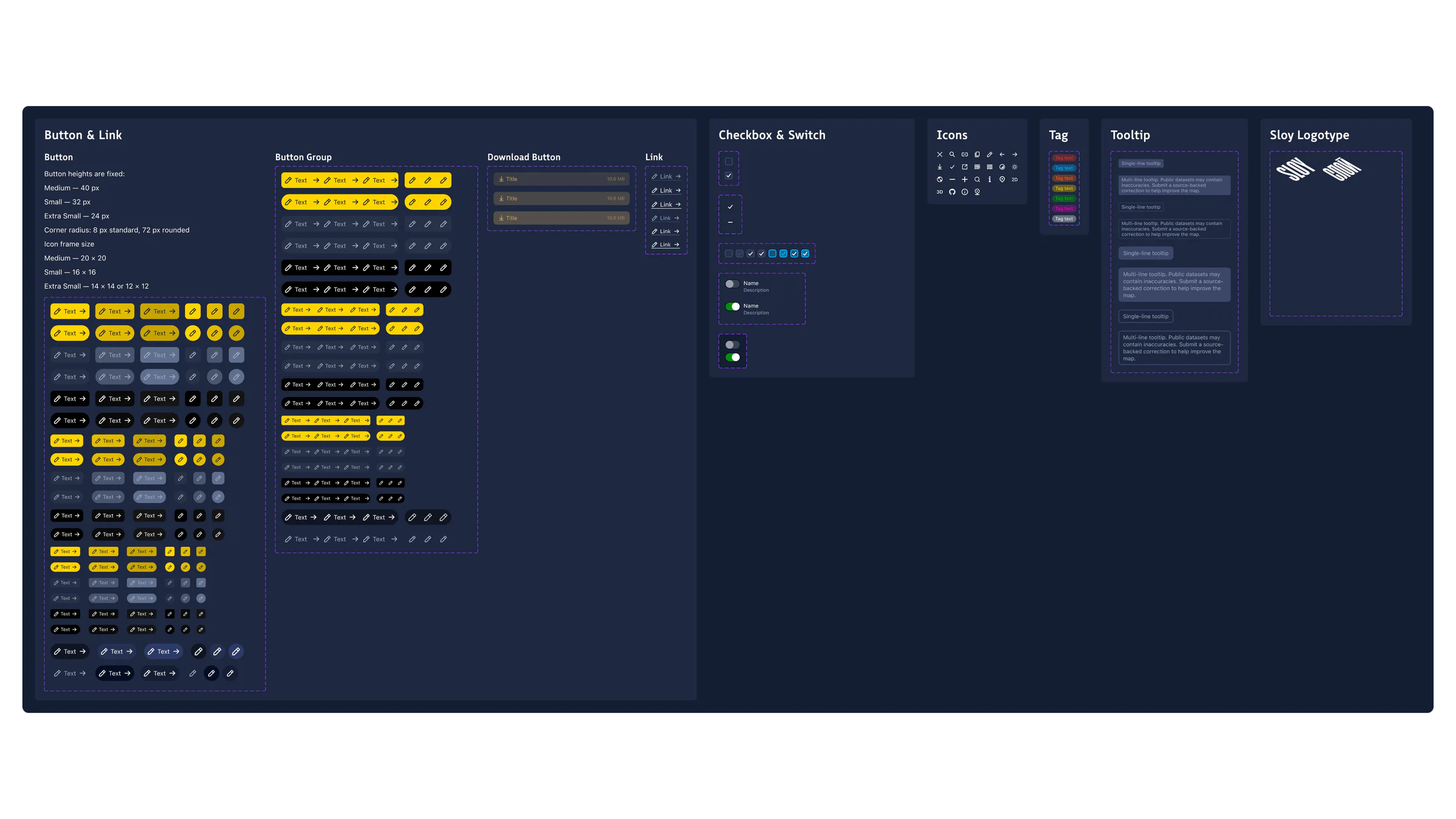
Task: Tick the blue-outlined empty checkbox in the row
Action: pos(772,254)
